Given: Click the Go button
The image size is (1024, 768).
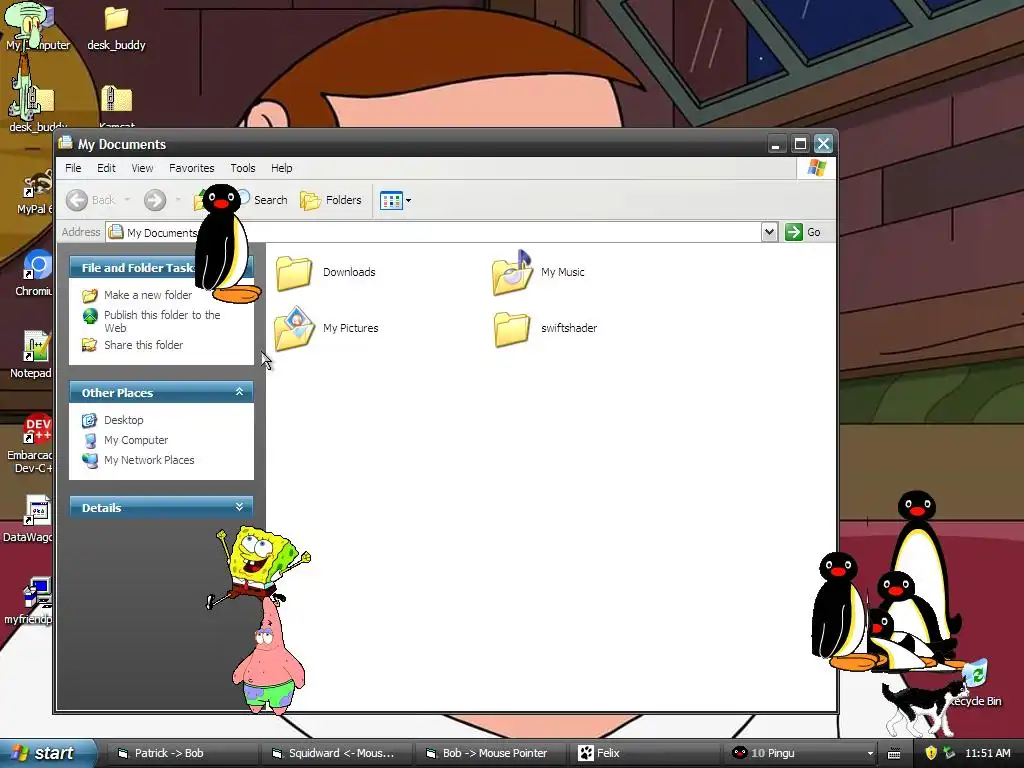Looking at the screenshot, I should click(803, 232).
